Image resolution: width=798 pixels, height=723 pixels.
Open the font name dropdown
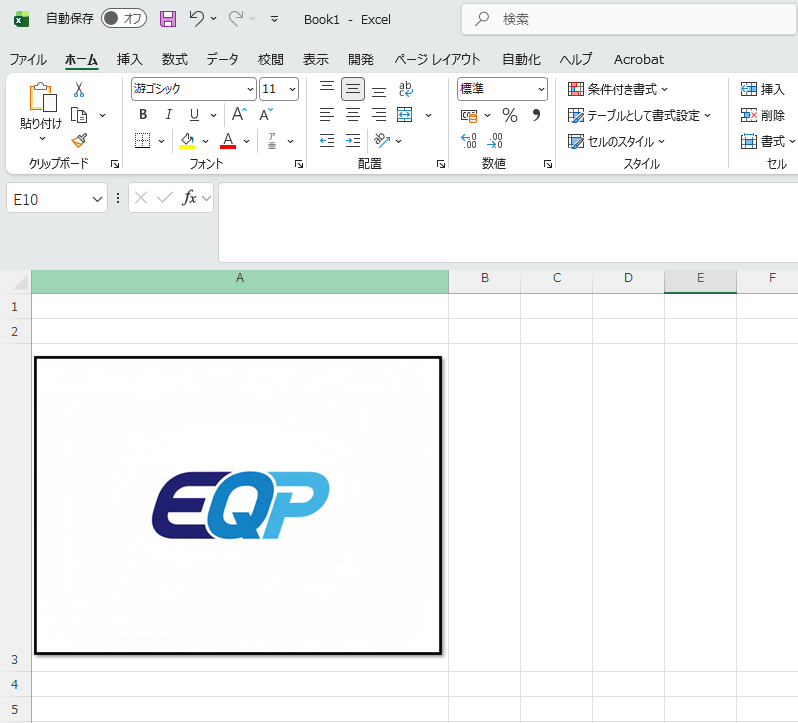249,90
